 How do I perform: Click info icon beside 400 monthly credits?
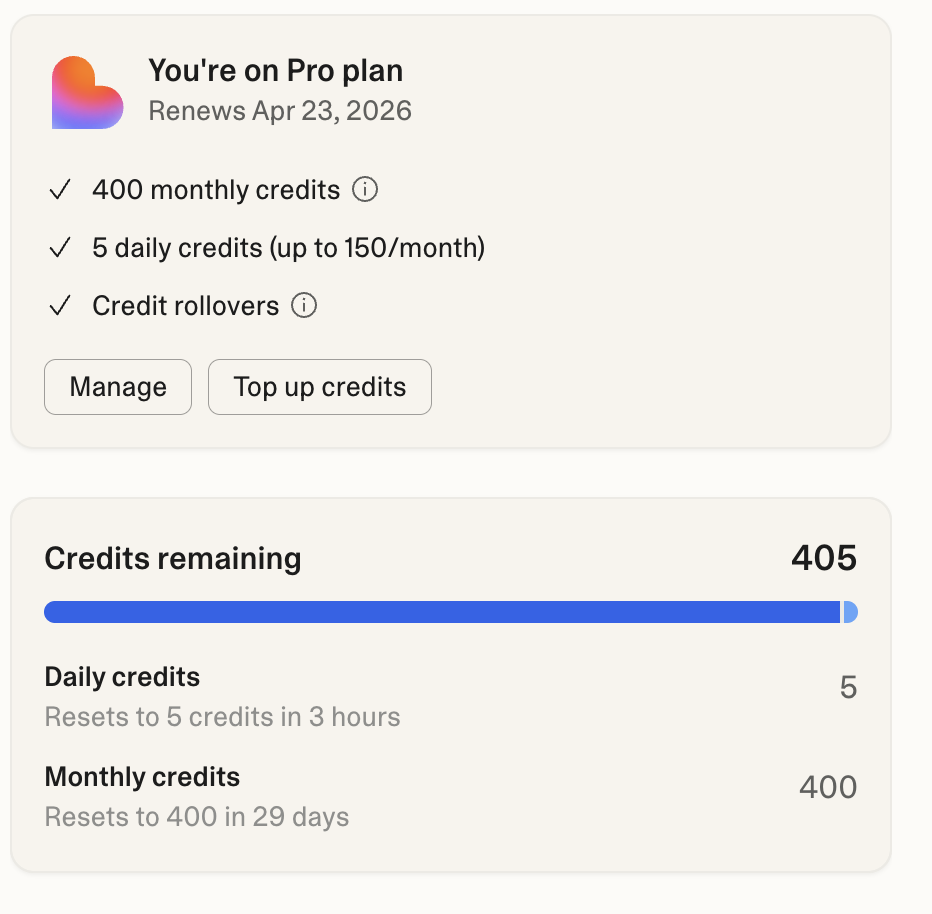[366, 189]
